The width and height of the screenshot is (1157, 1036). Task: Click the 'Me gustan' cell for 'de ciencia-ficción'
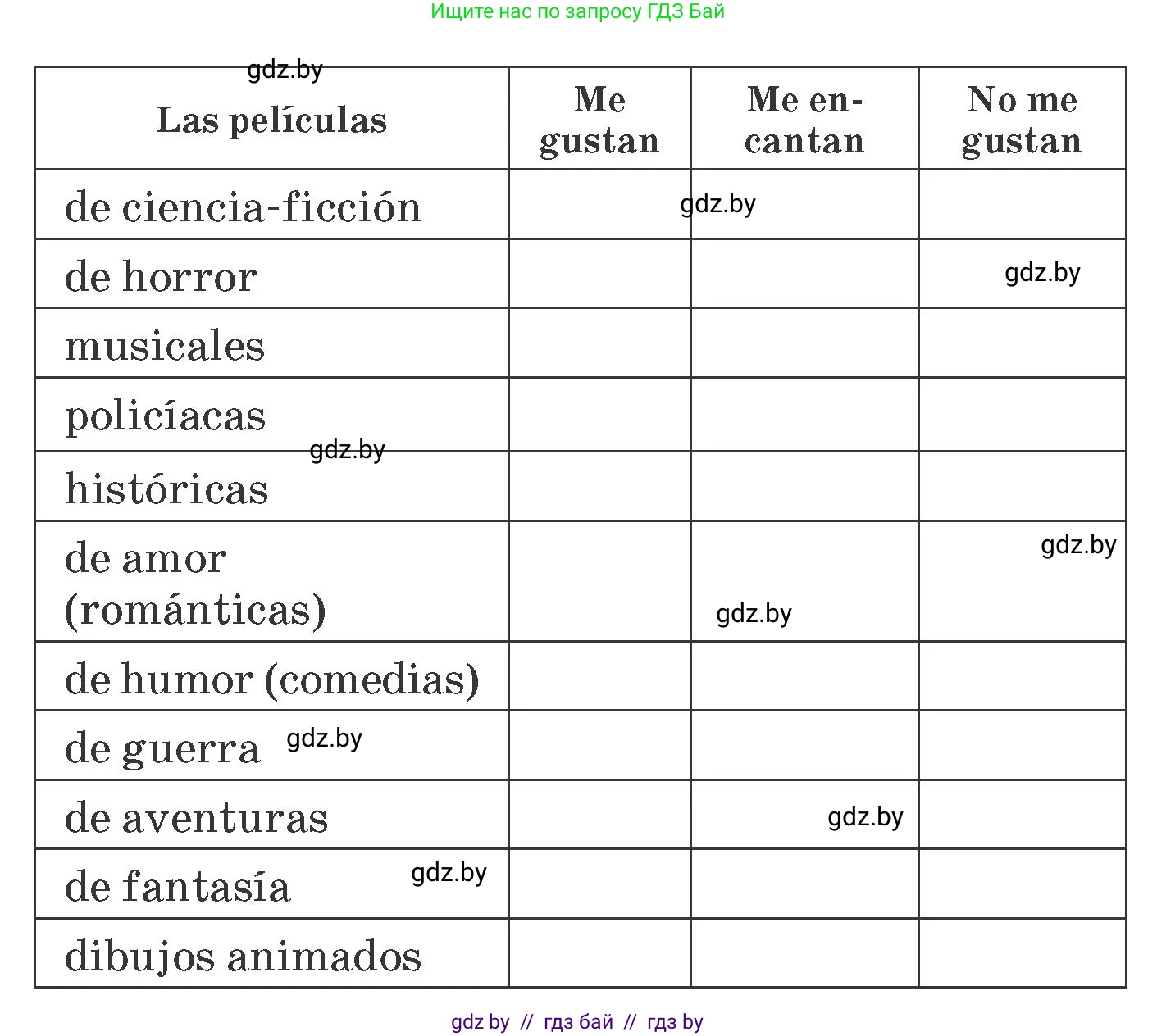click(x=599, y=205)
